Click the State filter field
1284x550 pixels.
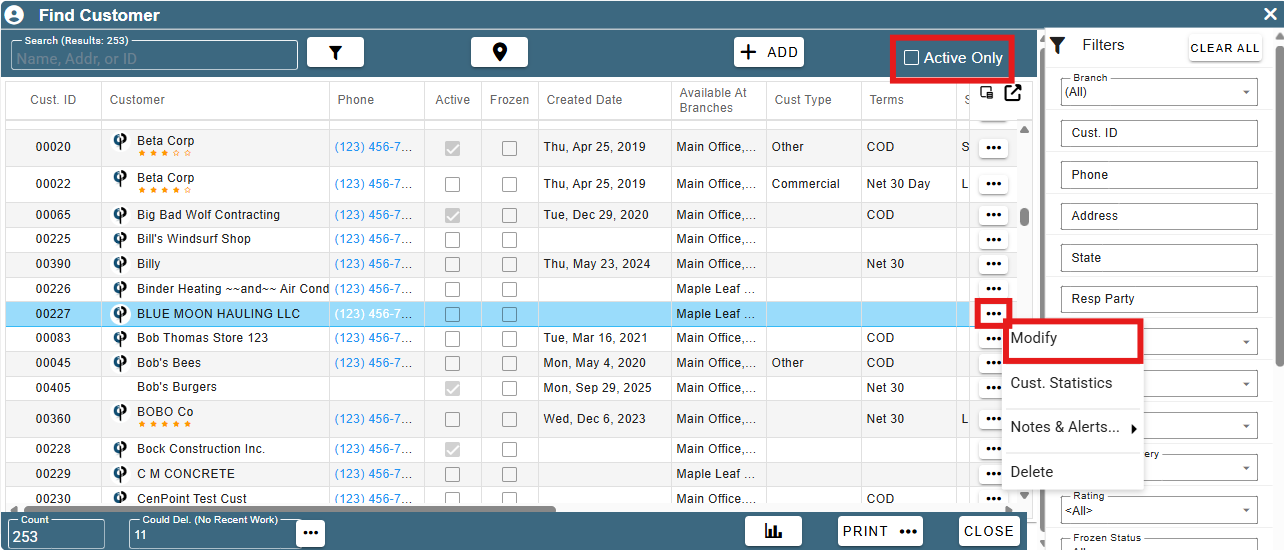pos(1159,258)
